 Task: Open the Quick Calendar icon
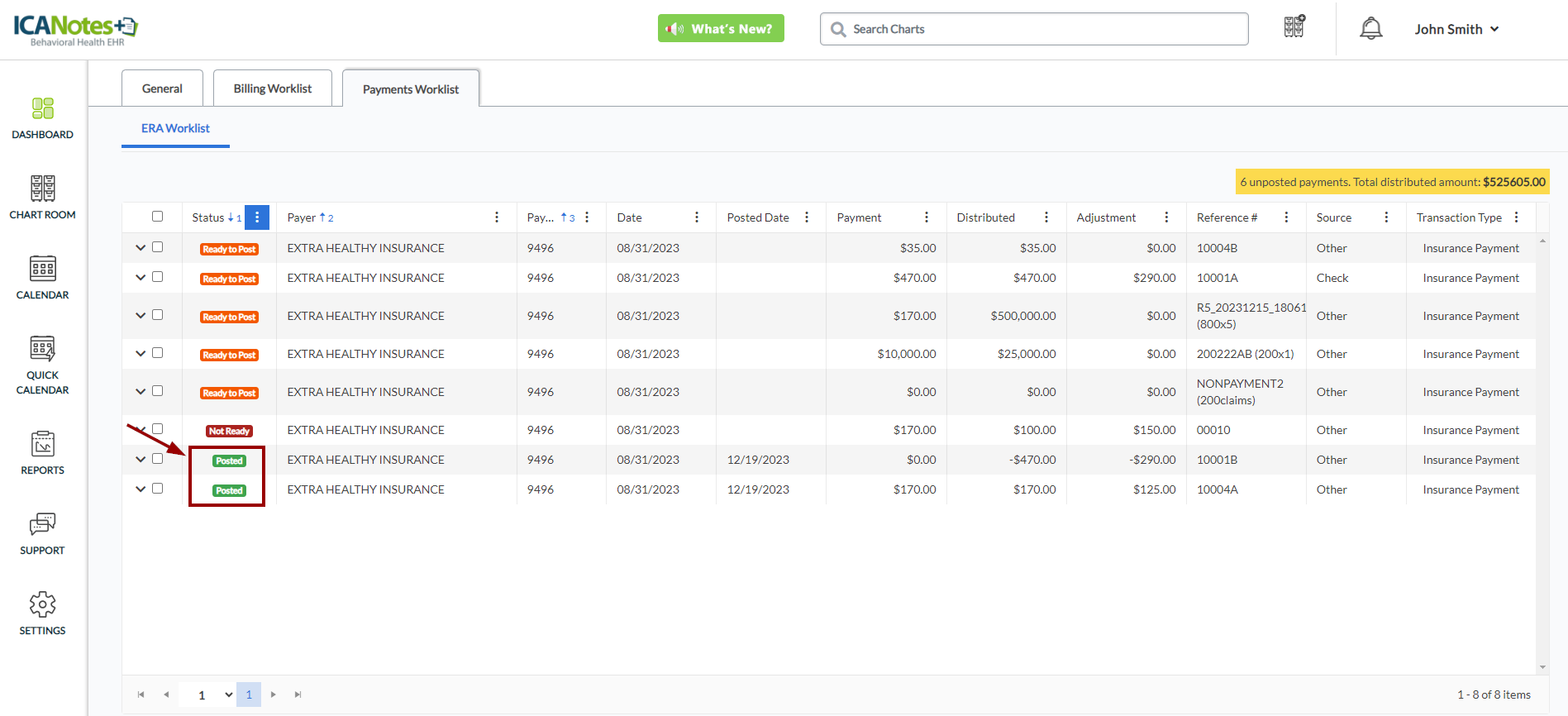click(42, 365)
